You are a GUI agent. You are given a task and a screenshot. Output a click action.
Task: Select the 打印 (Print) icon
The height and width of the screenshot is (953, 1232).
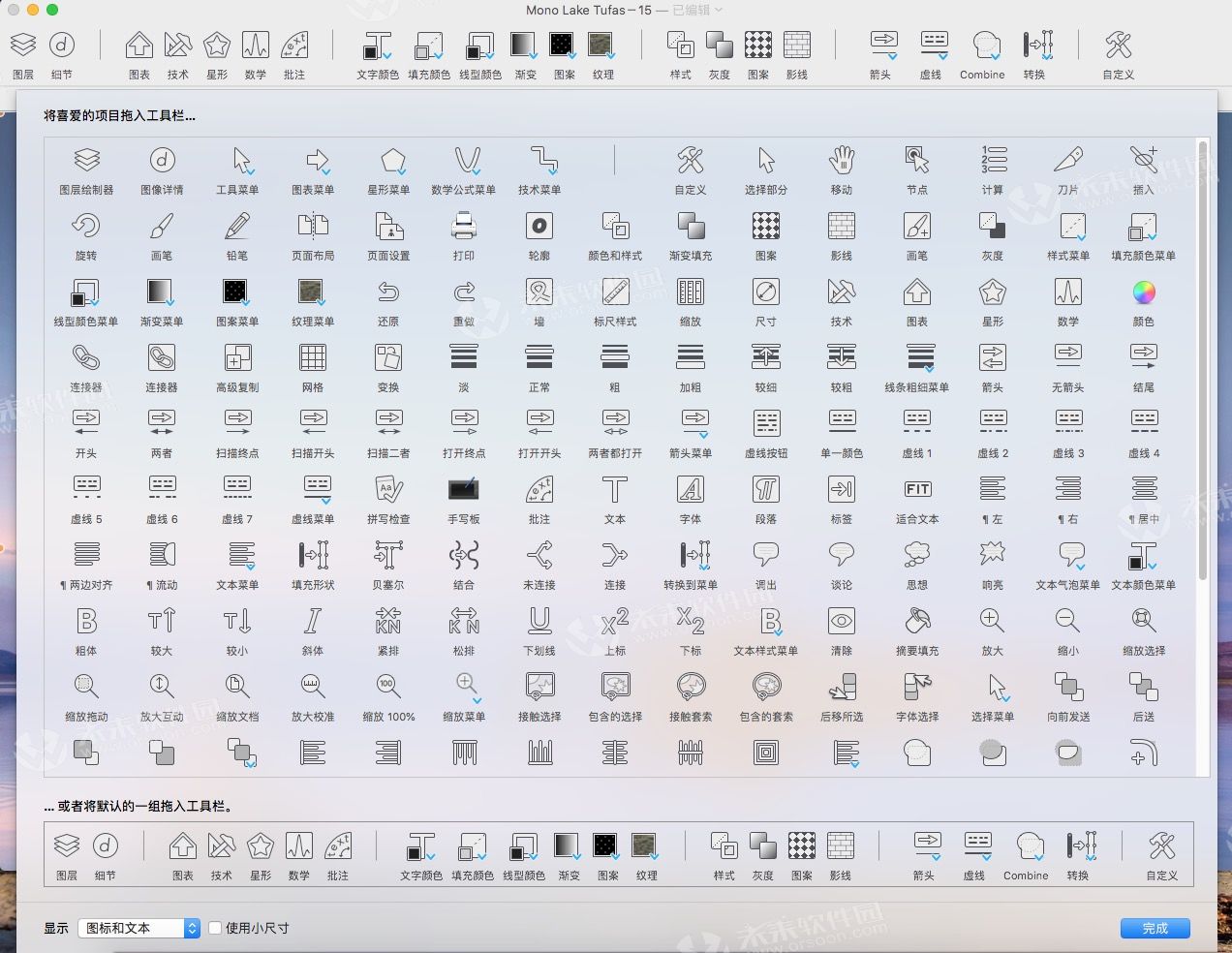[x=464, y=228]
